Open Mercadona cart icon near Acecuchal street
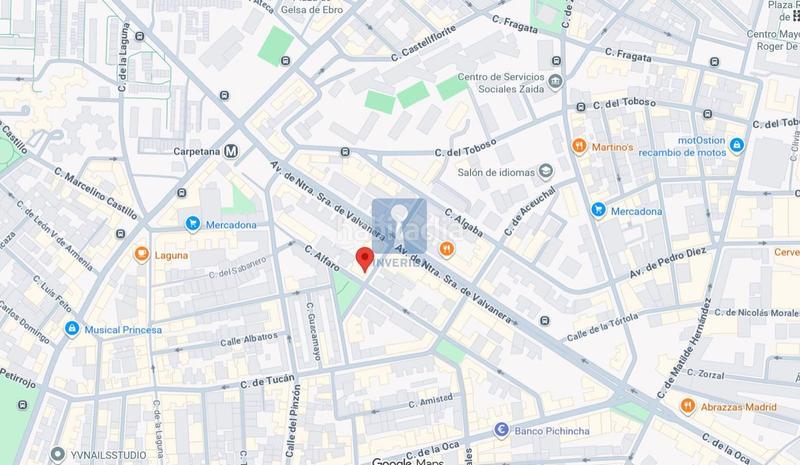This screenshot has width=800, height=465. tap(598, 210)
